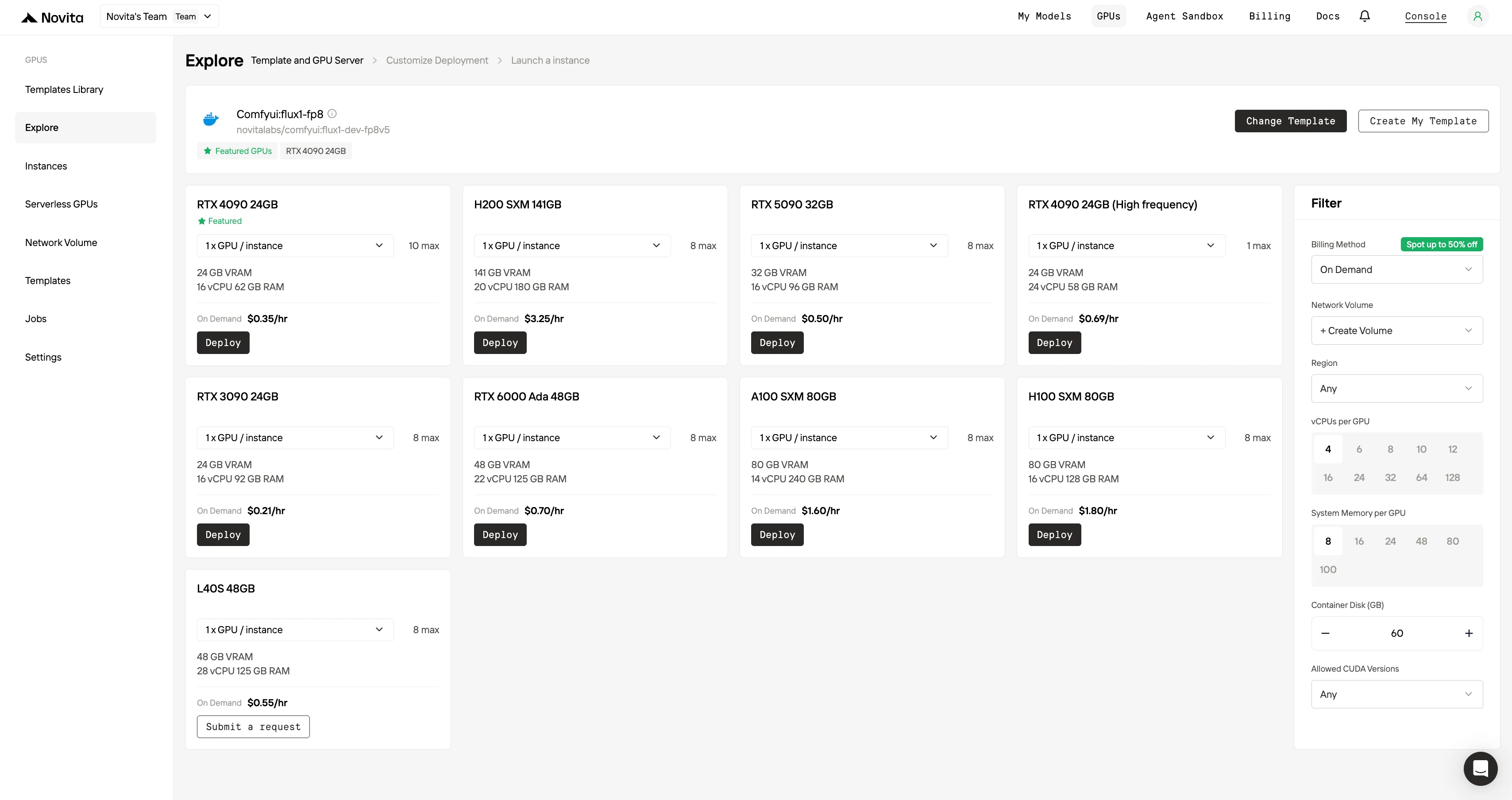Open Network Volume in the sidebar

[86, 242]
